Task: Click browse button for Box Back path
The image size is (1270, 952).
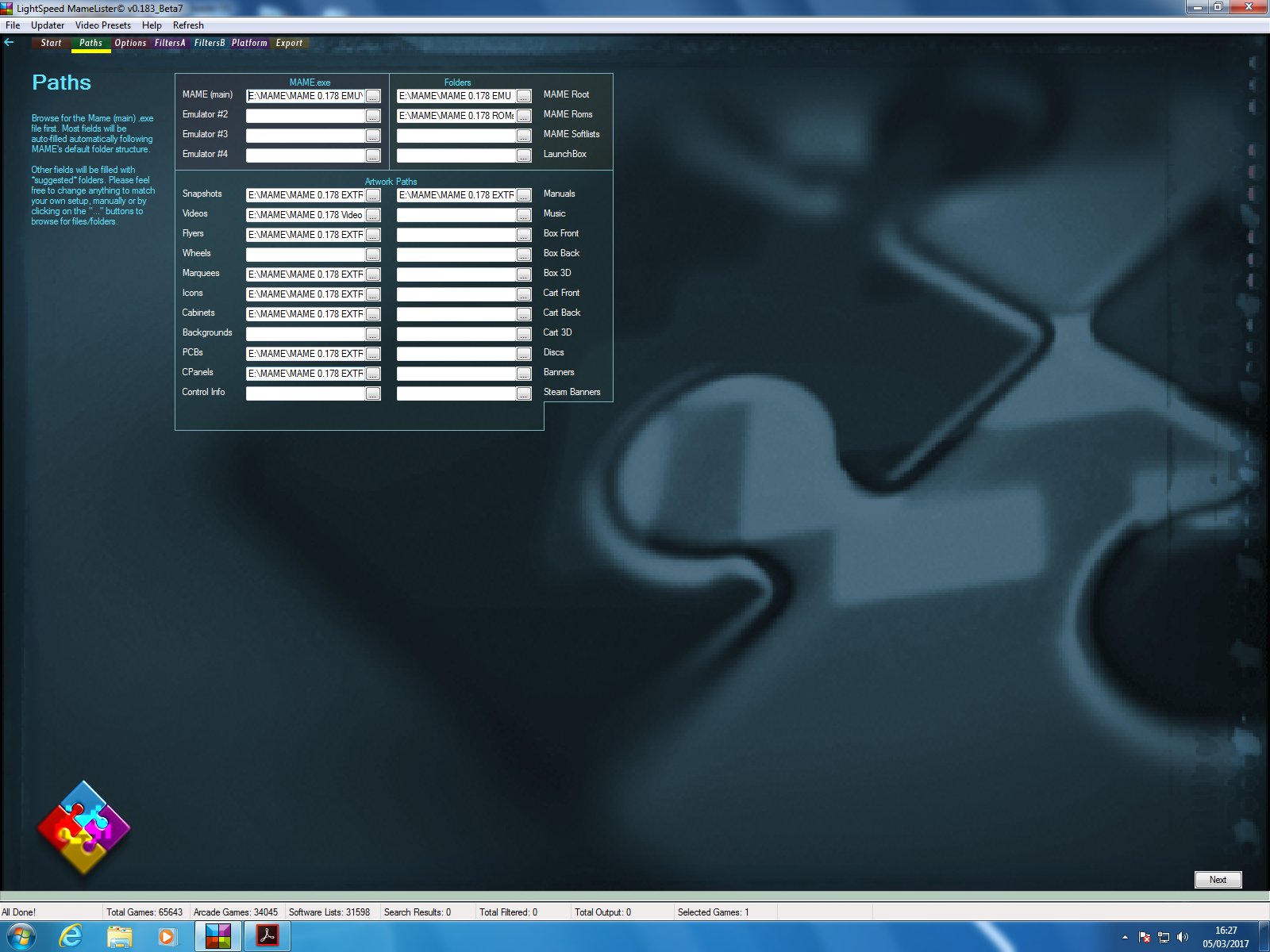Action: pos(524,255)
